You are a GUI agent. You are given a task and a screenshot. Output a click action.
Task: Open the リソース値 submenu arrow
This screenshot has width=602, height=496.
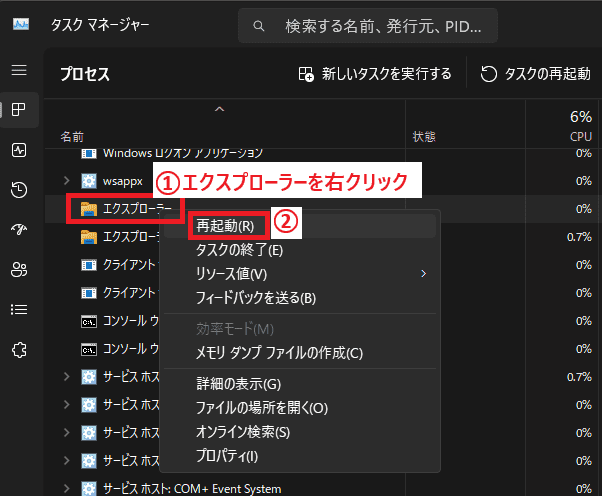coord(424,273)
